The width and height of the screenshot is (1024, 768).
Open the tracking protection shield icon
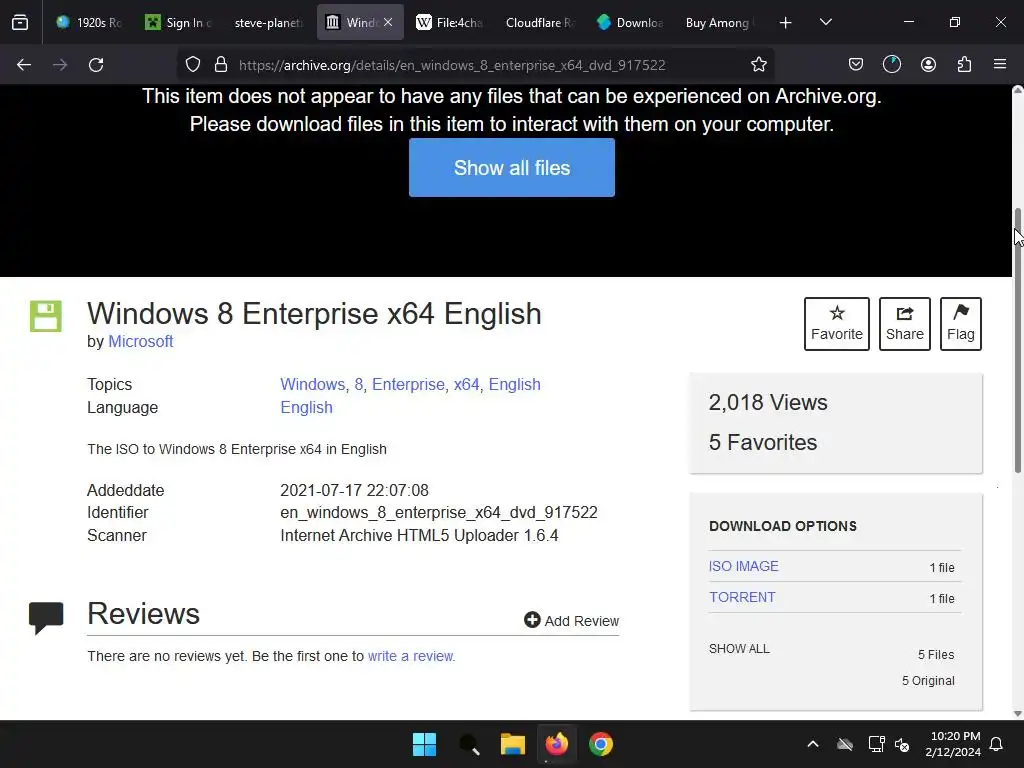pos(193,65)
